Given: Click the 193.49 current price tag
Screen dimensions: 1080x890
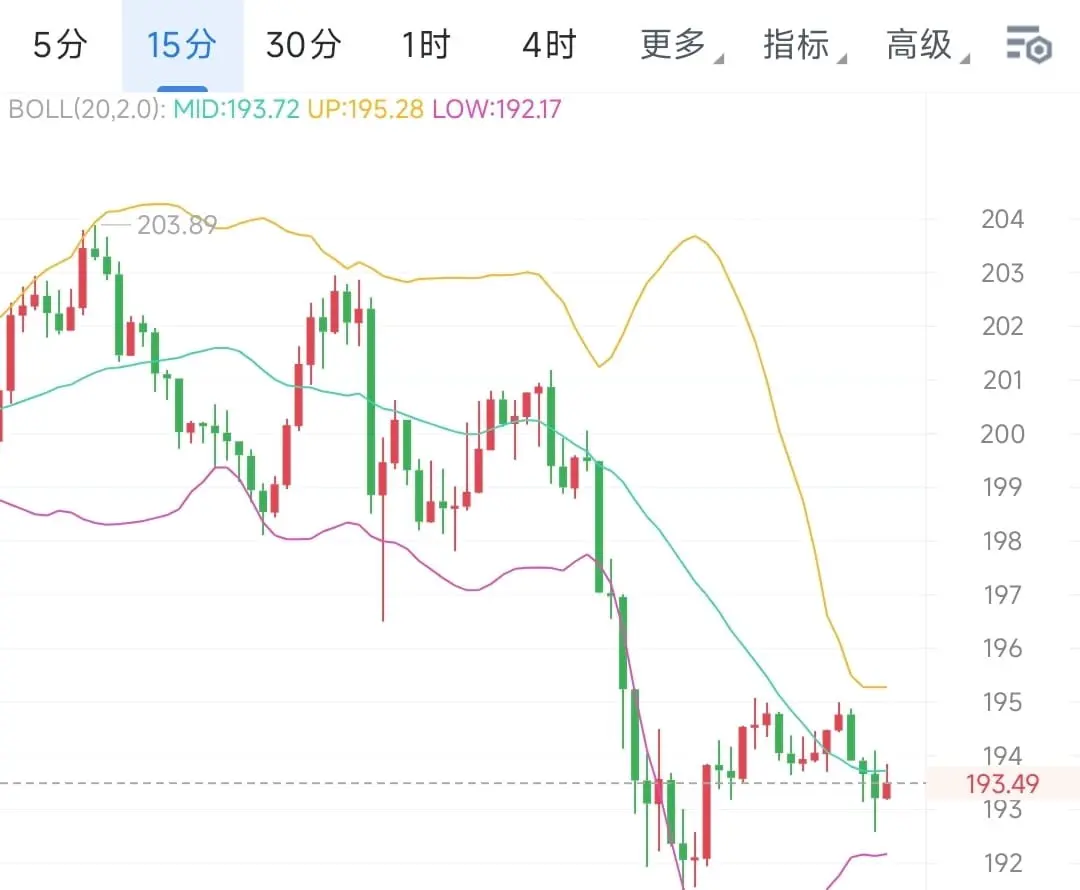Looking at the screenshot, I should click(1002, 785).
